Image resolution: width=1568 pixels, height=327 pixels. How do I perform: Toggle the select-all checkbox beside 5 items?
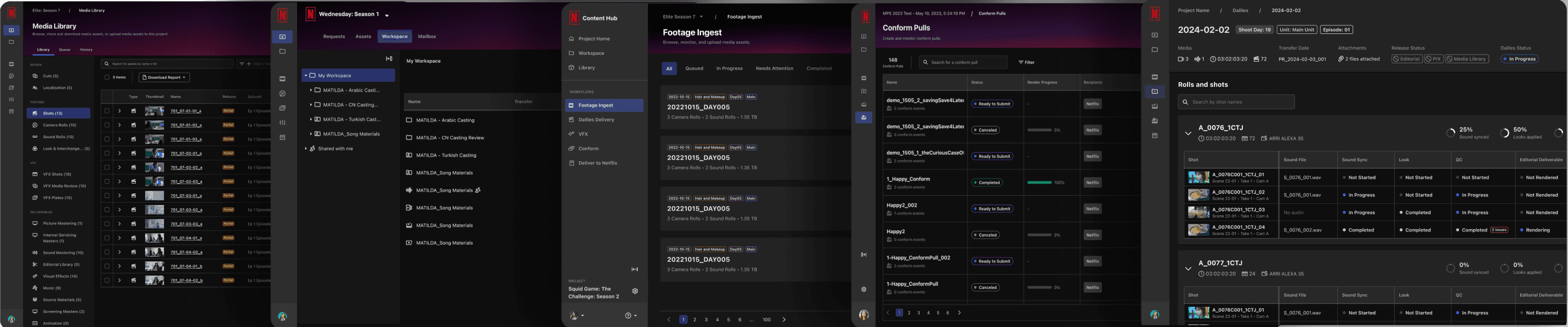tap(106, 77)
